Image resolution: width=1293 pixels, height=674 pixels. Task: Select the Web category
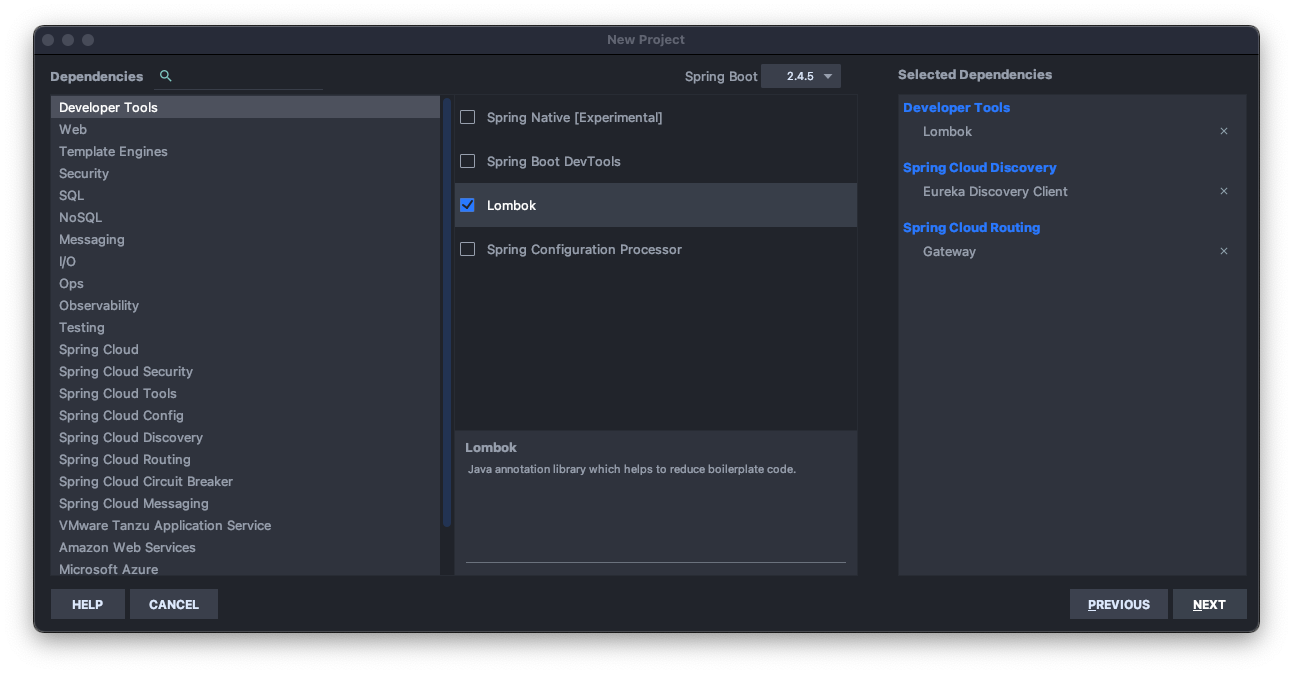245,129
